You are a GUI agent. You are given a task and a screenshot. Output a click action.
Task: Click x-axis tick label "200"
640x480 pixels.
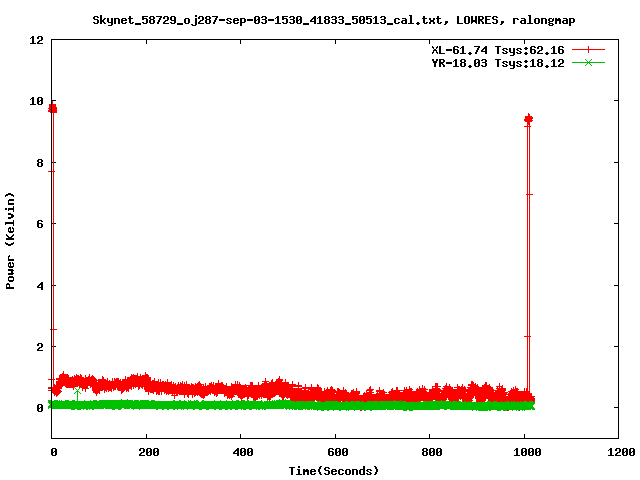point(149,452)
